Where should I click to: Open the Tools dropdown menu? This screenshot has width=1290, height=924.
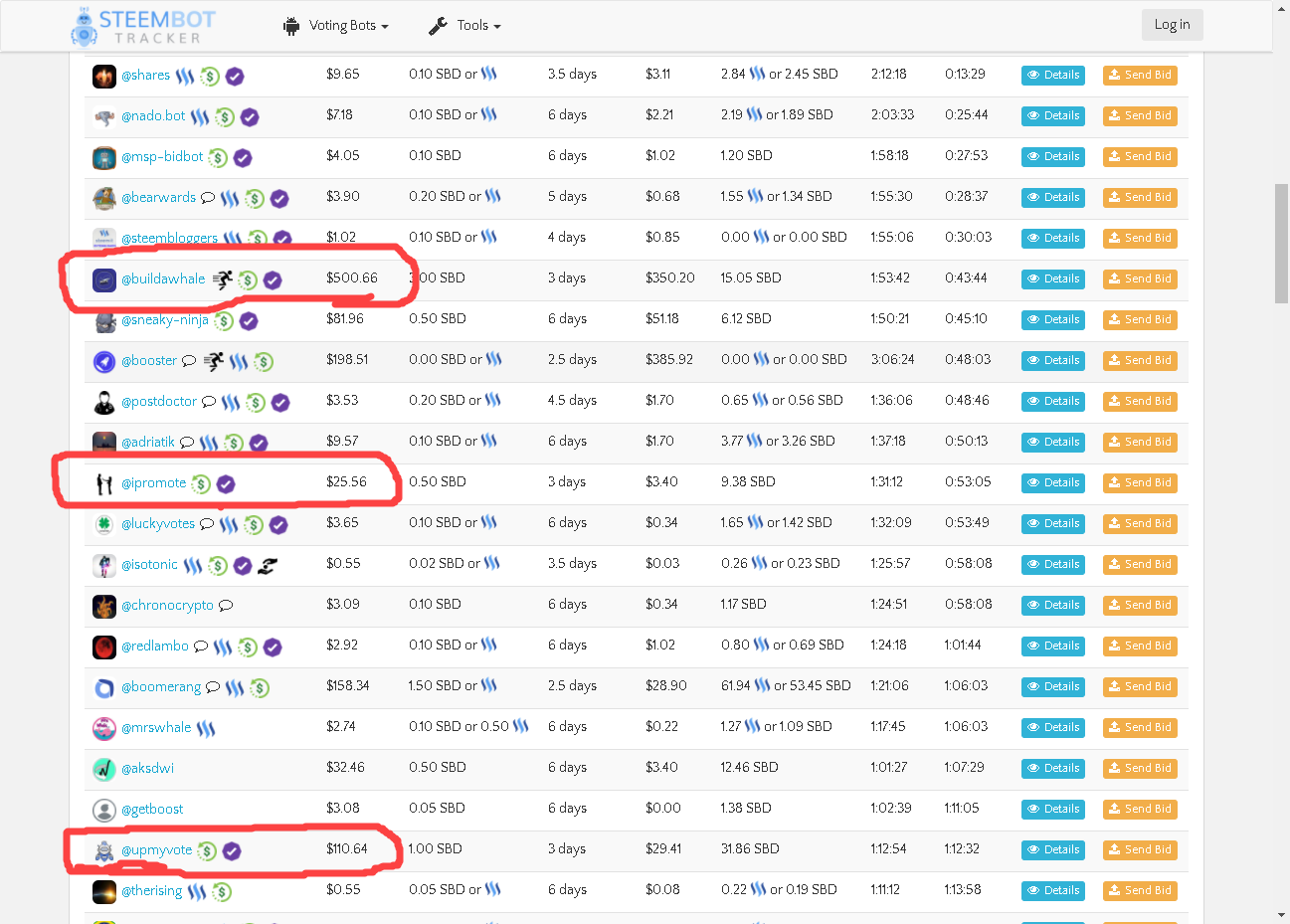[464, 26]
